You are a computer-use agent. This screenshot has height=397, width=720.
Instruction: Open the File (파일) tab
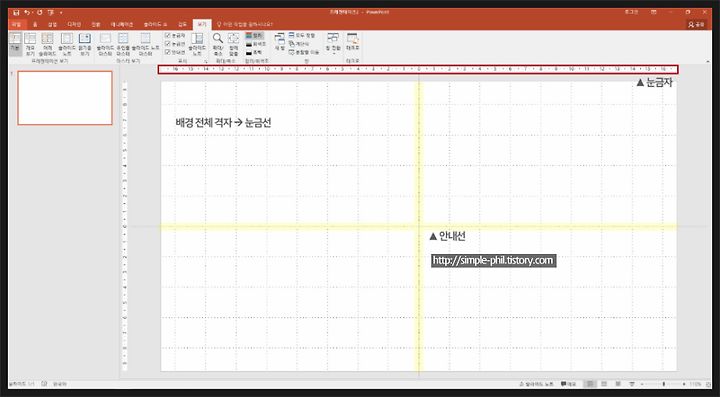[17, 24]
